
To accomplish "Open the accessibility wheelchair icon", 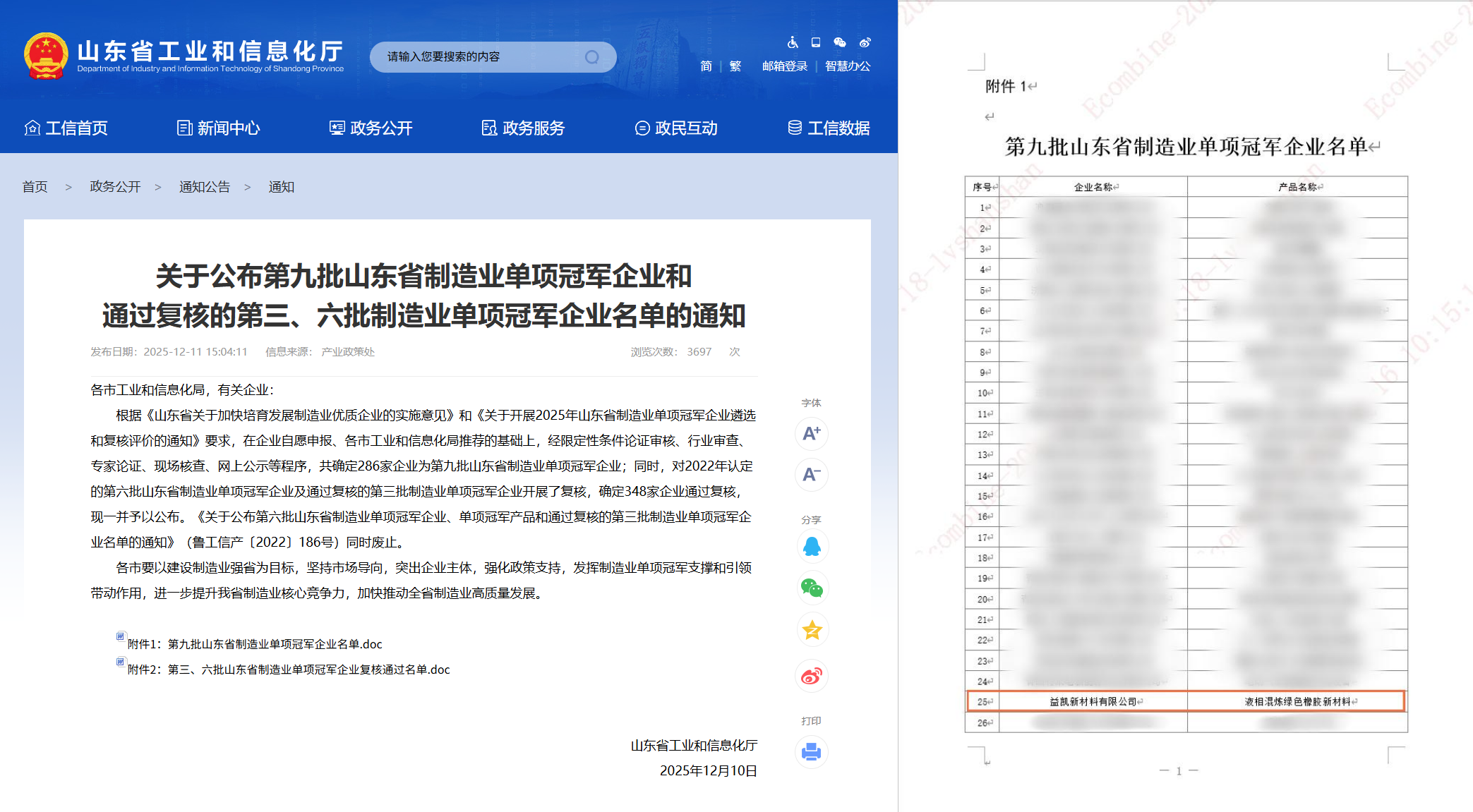I will tap(793, 42).
